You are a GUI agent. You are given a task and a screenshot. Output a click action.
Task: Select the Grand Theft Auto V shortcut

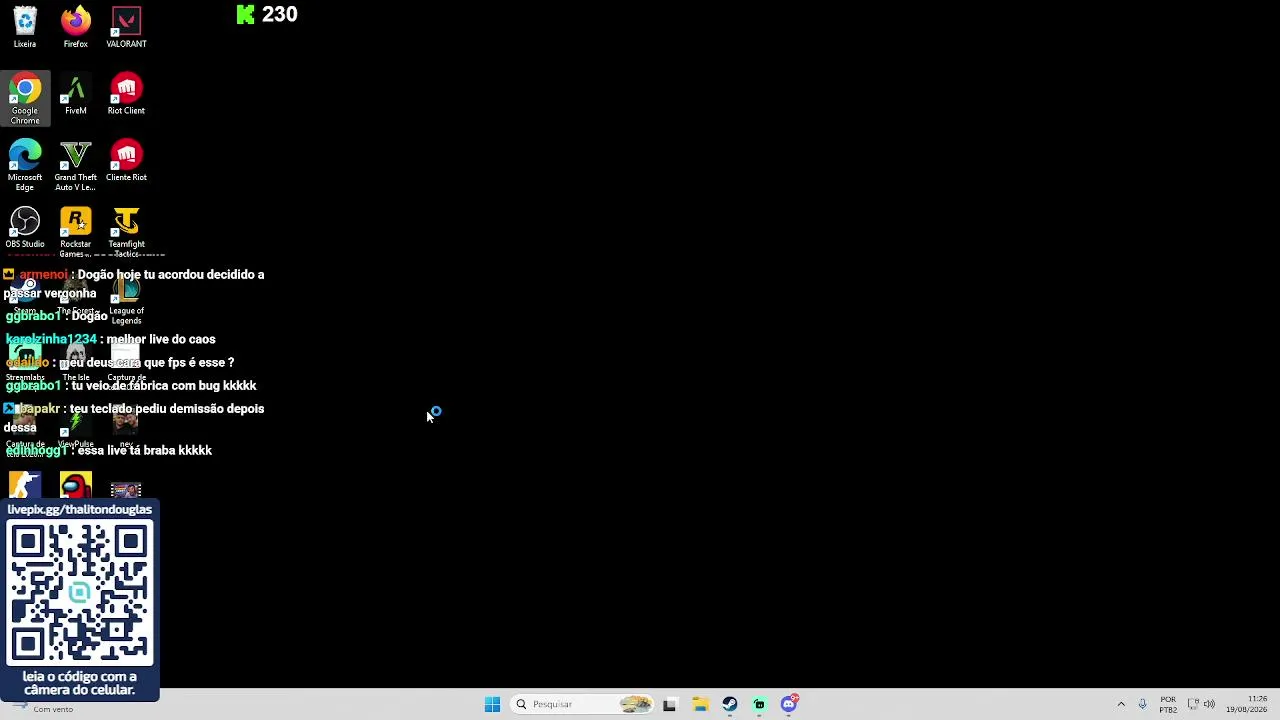[76, 165]
